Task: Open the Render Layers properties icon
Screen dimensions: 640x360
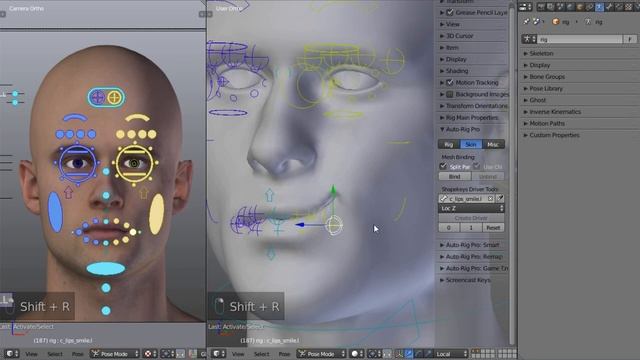Action: tap(550, 7)
